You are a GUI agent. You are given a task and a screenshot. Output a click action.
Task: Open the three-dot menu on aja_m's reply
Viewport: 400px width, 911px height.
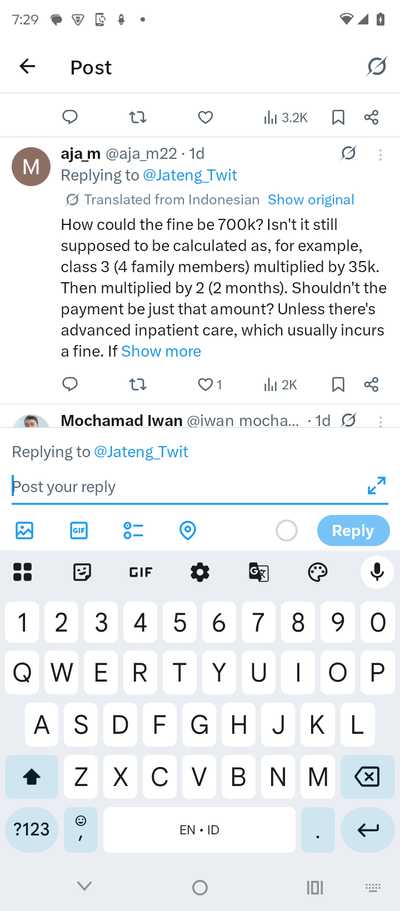coord(380,155)
